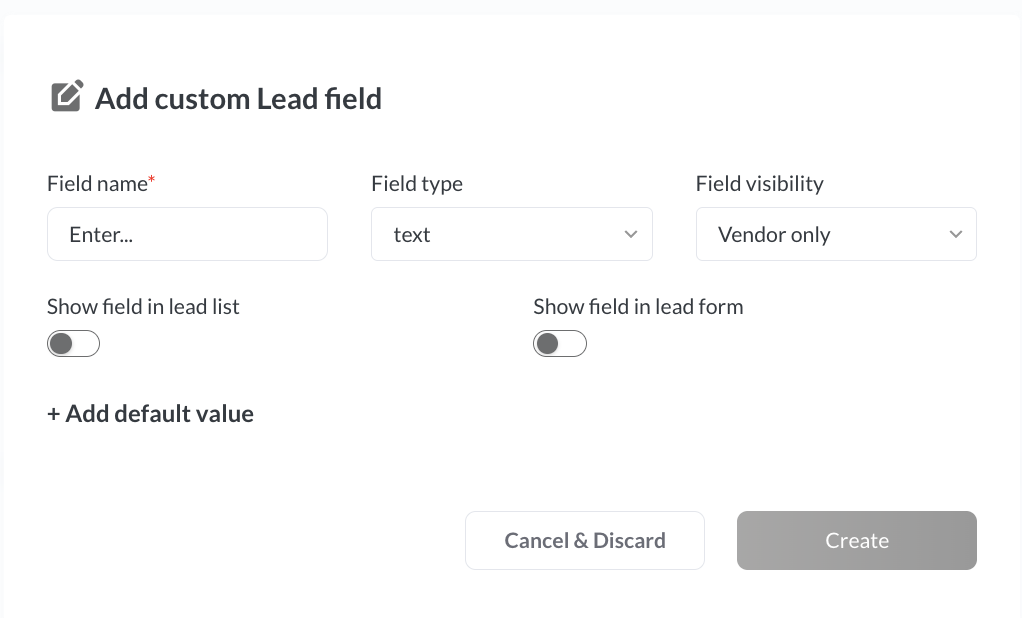Click the Show field in lead form label
The height and width of the screenshot is (618, 1022).
click(638, 306)
